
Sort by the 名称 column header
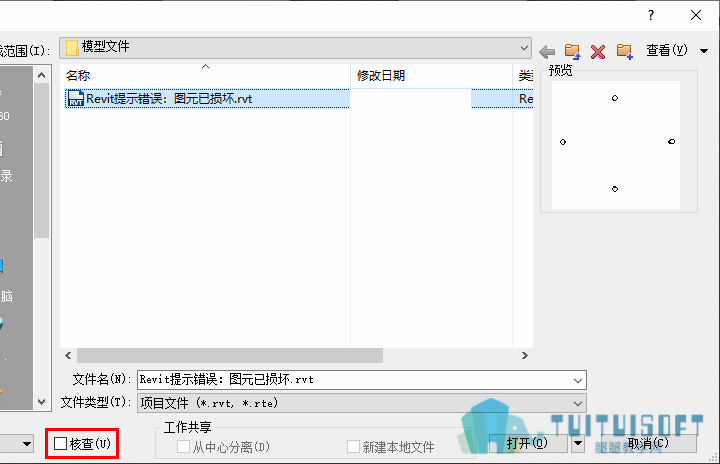pos(205,75)
